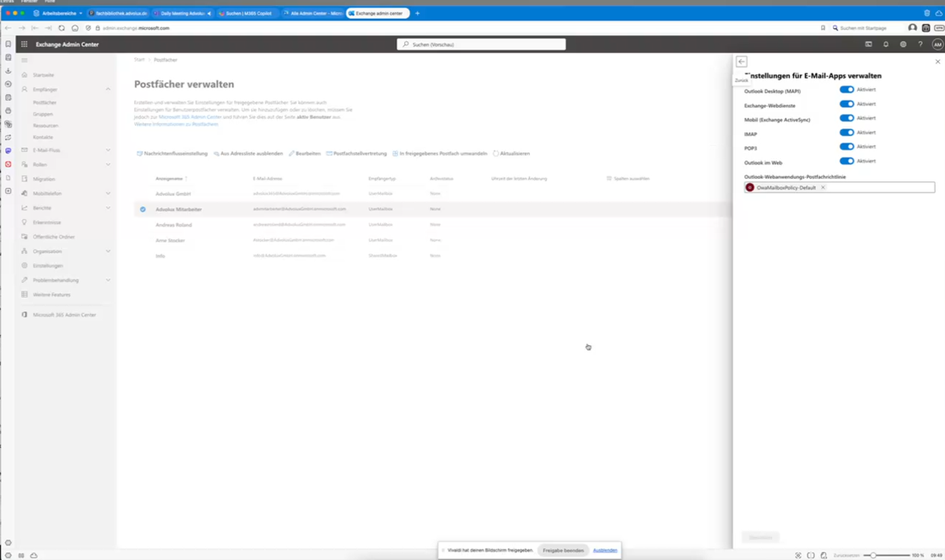Remove the OwaMailboxPolicy-Default tag

click(x=823, y=187)
